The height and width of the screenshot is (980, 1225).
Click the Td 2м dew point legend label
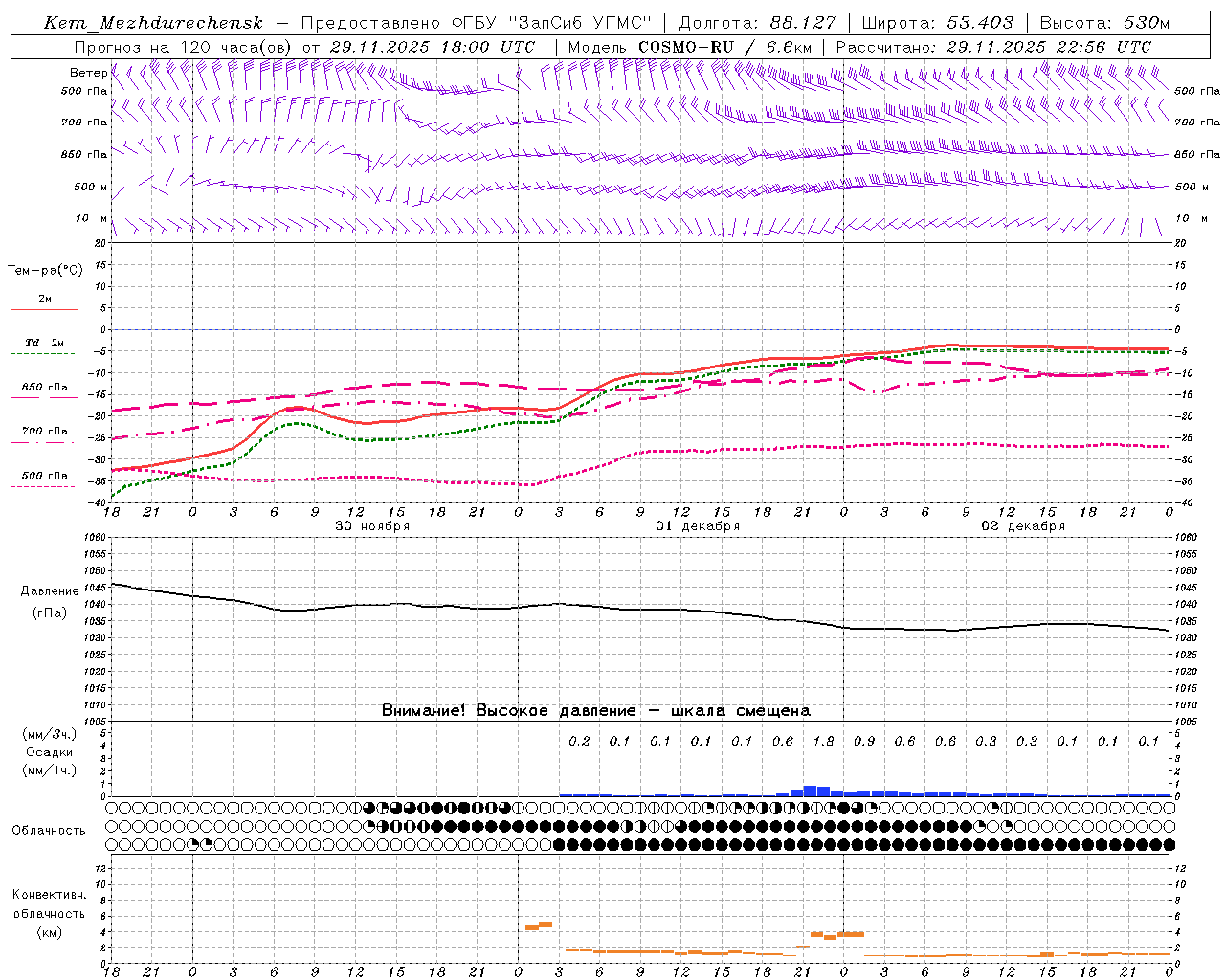44,343
